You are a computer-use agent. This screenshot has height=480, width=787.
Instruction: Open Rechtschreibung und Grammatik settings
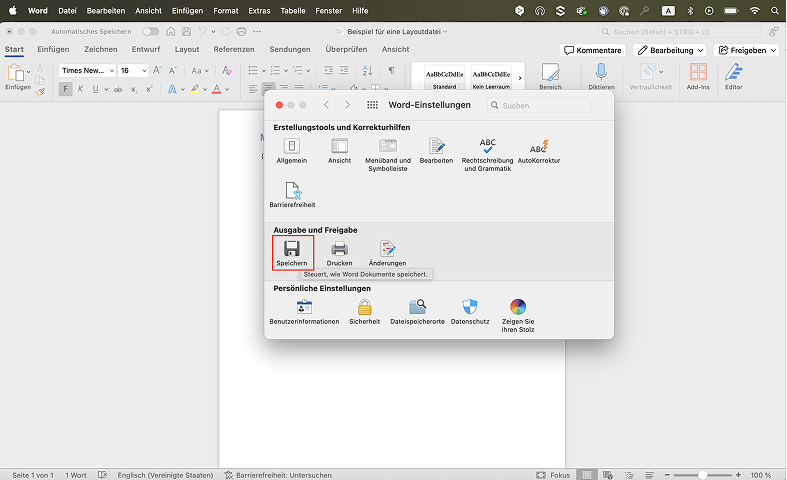[487, 155]
